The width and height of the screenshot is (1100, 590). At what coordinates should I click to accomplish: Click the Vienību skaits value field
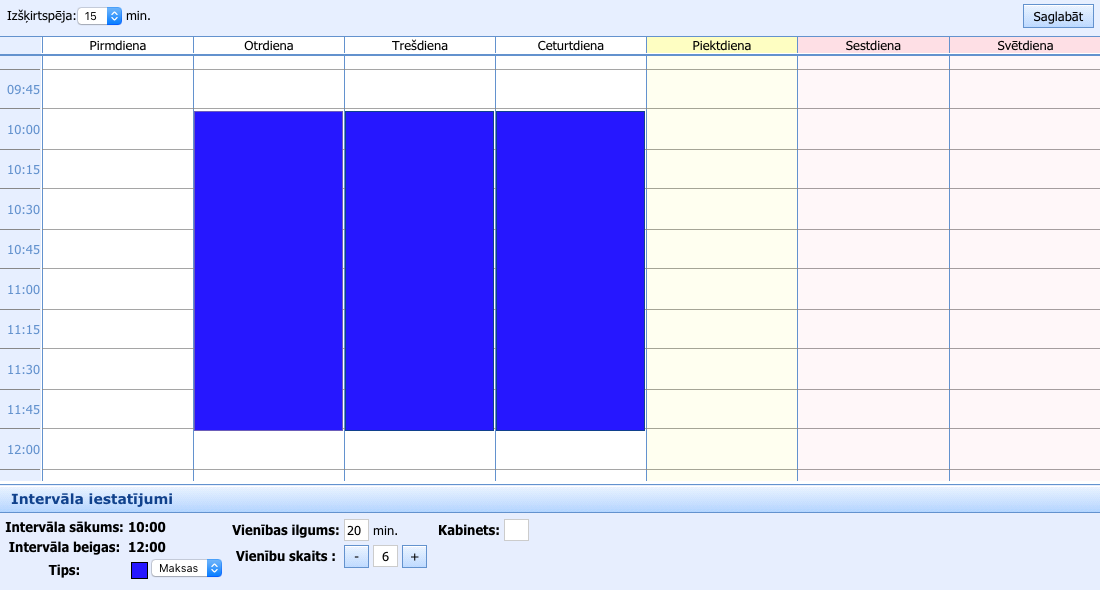pos(385,557)
